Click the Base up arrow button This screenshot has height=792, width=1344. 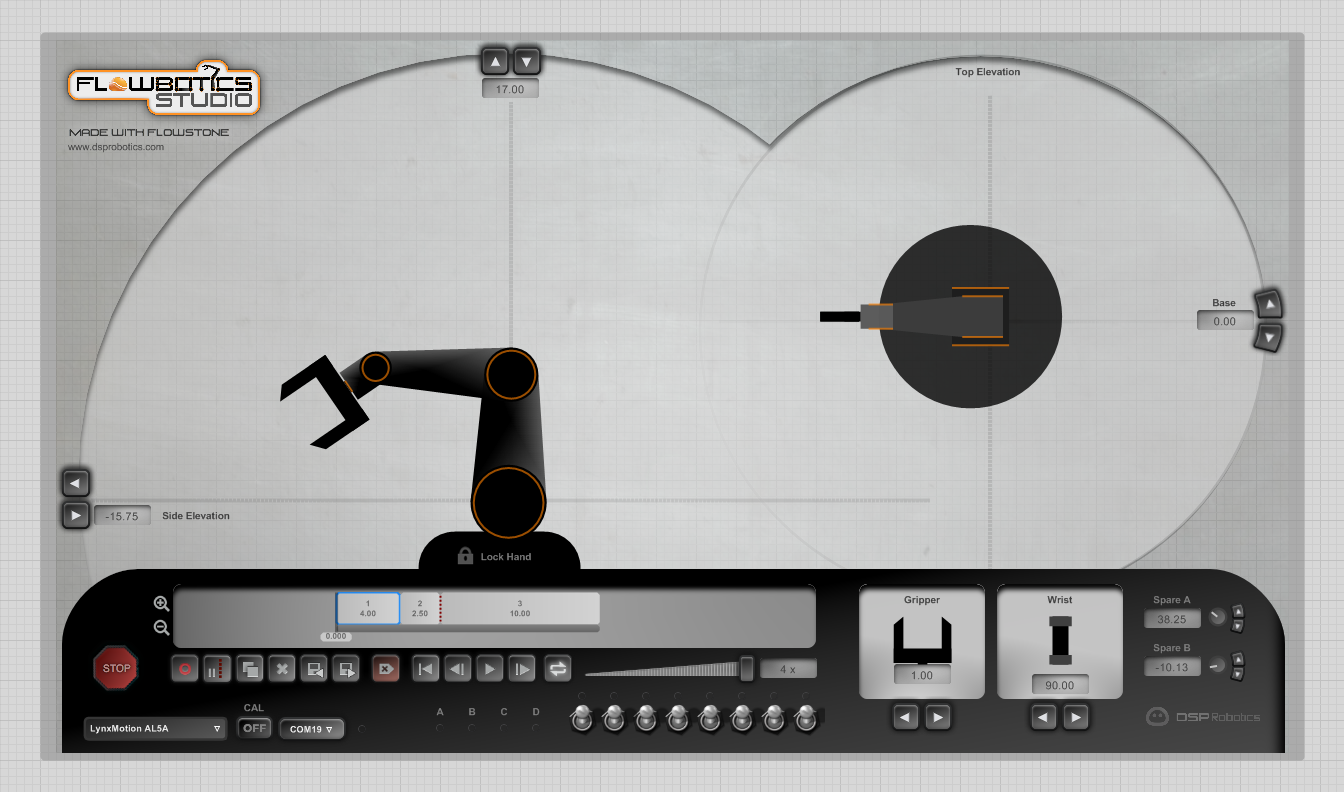pyautogui.click(x=1269, y=303)
